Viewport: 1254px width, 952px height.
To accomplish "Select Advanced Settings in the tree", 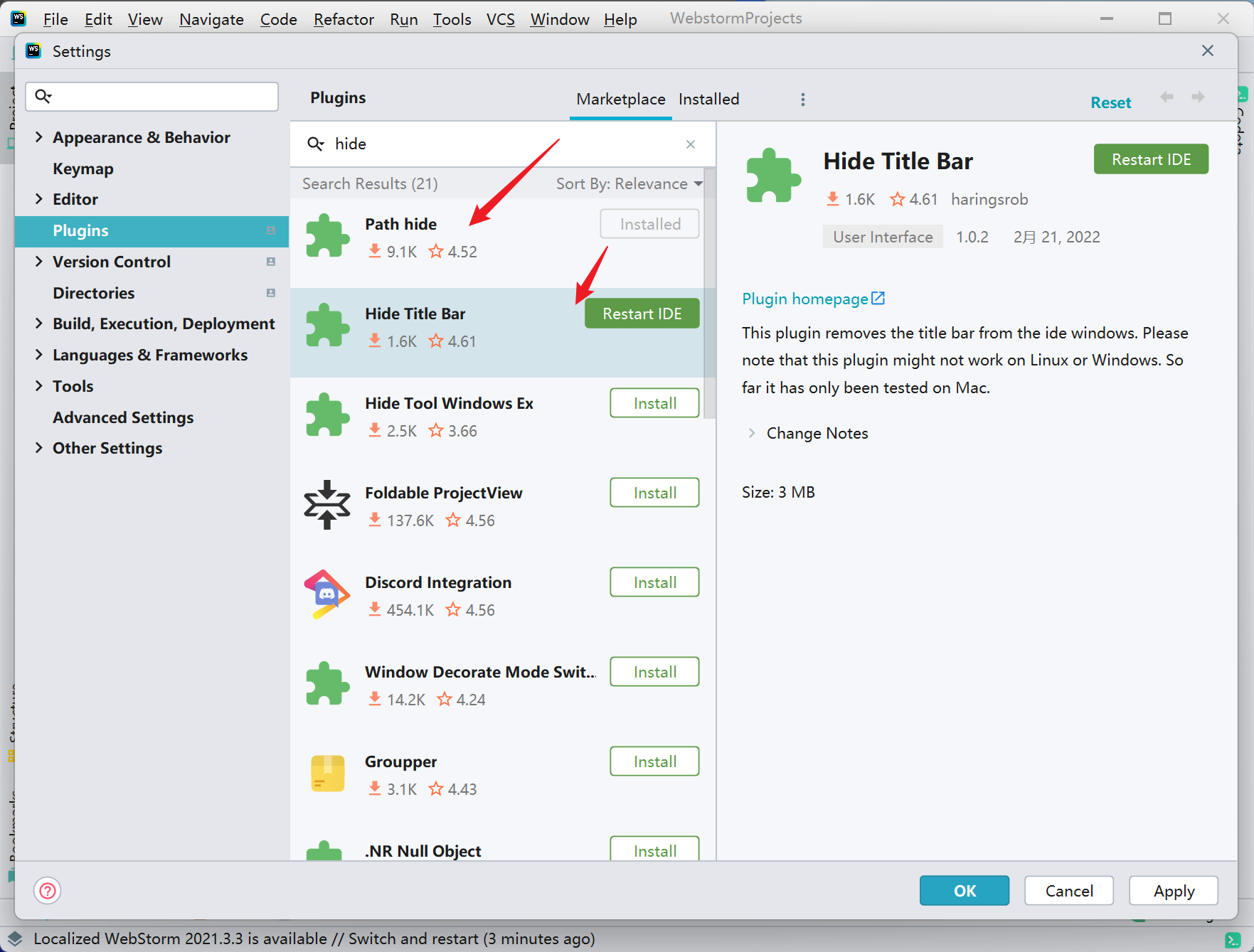I will (123, 417).
